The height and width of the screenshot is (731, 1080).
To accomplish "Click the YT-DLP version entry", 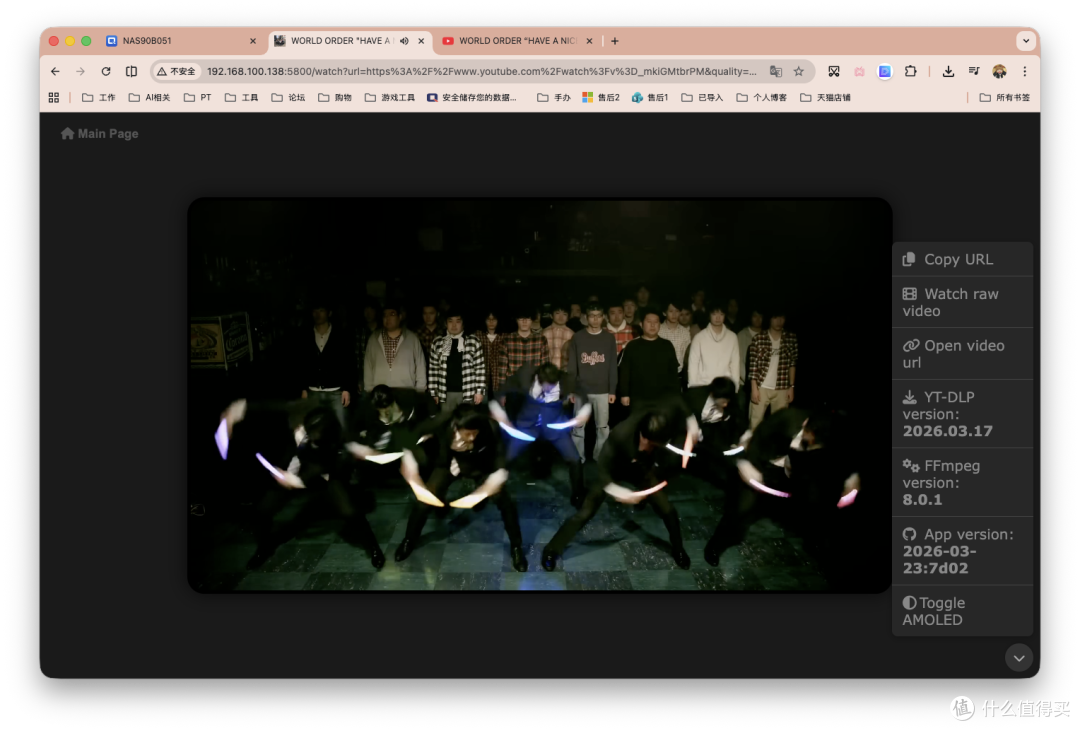I will coord(962,413).
